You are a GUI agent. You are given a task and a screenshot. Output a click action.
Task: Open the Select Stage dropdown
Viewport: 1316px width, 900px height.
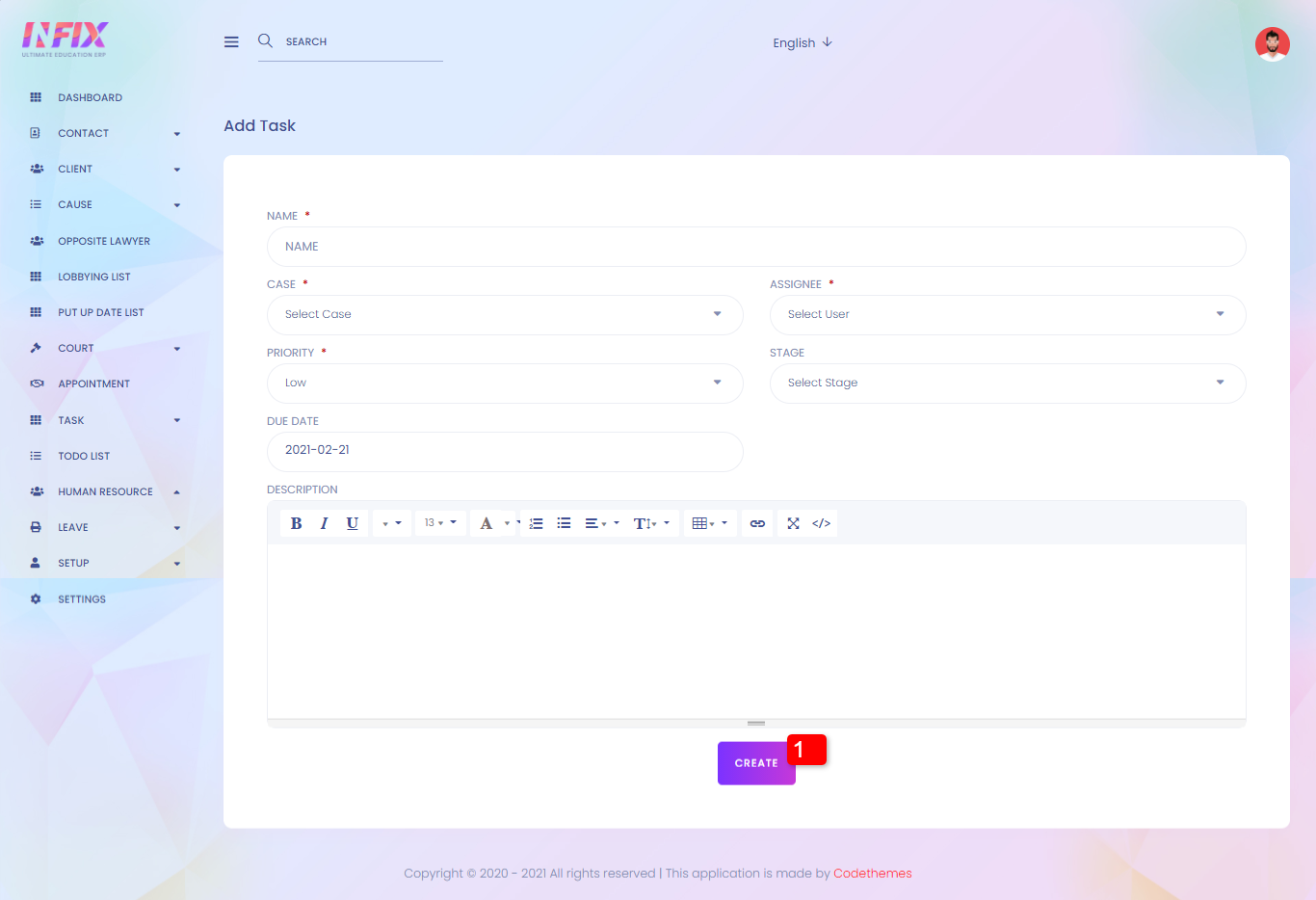pyautogui.click(x=1007, y=384)
